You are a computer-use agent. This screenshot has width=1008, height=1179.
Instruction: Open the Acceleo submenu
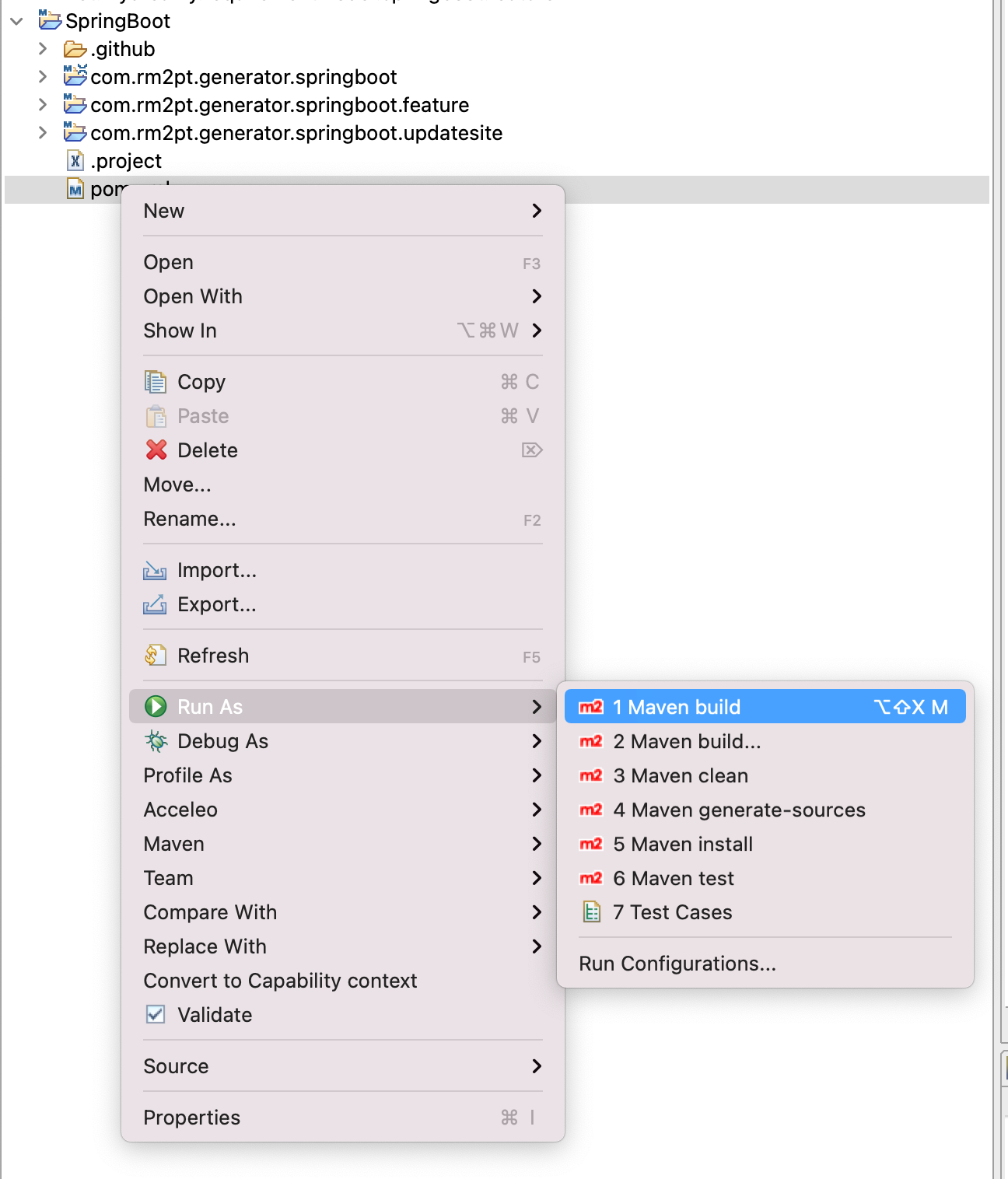point(343,810)
